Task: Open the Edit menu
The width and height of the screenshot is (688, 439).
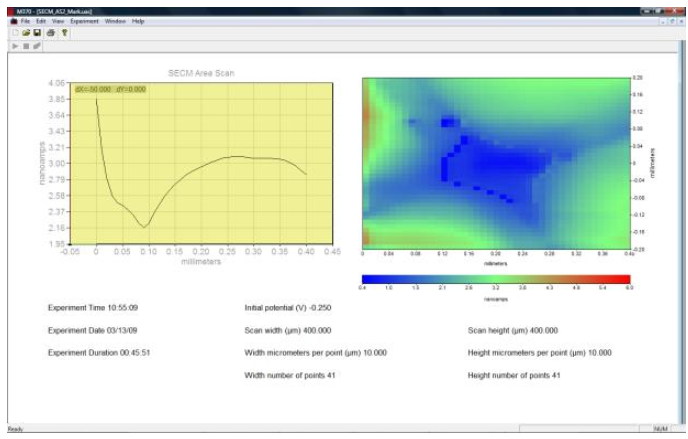Action: pyautogui.click(x=40, y=21)
